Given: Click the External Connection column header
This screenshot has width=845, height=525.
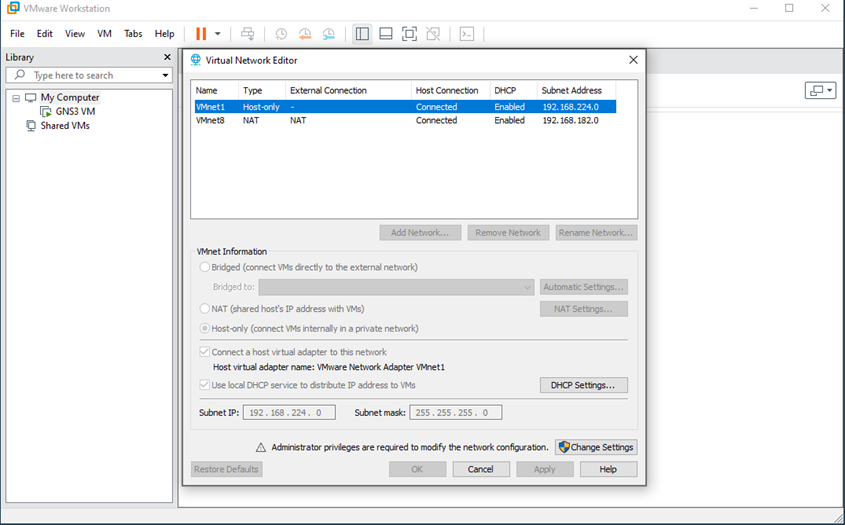Looking at the screenshot, I should point(348,90).
